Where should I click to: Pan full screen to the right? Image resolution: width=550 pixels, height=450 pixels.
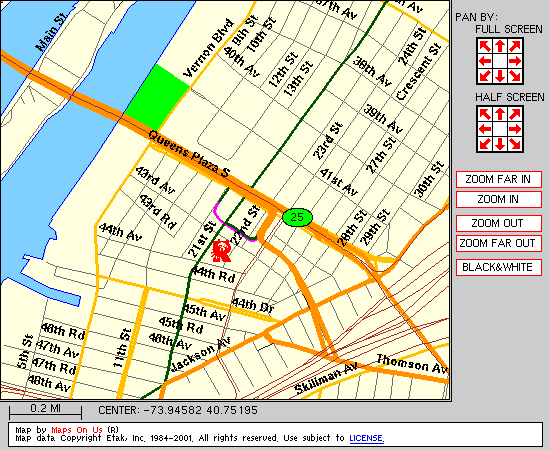point(515,61)
